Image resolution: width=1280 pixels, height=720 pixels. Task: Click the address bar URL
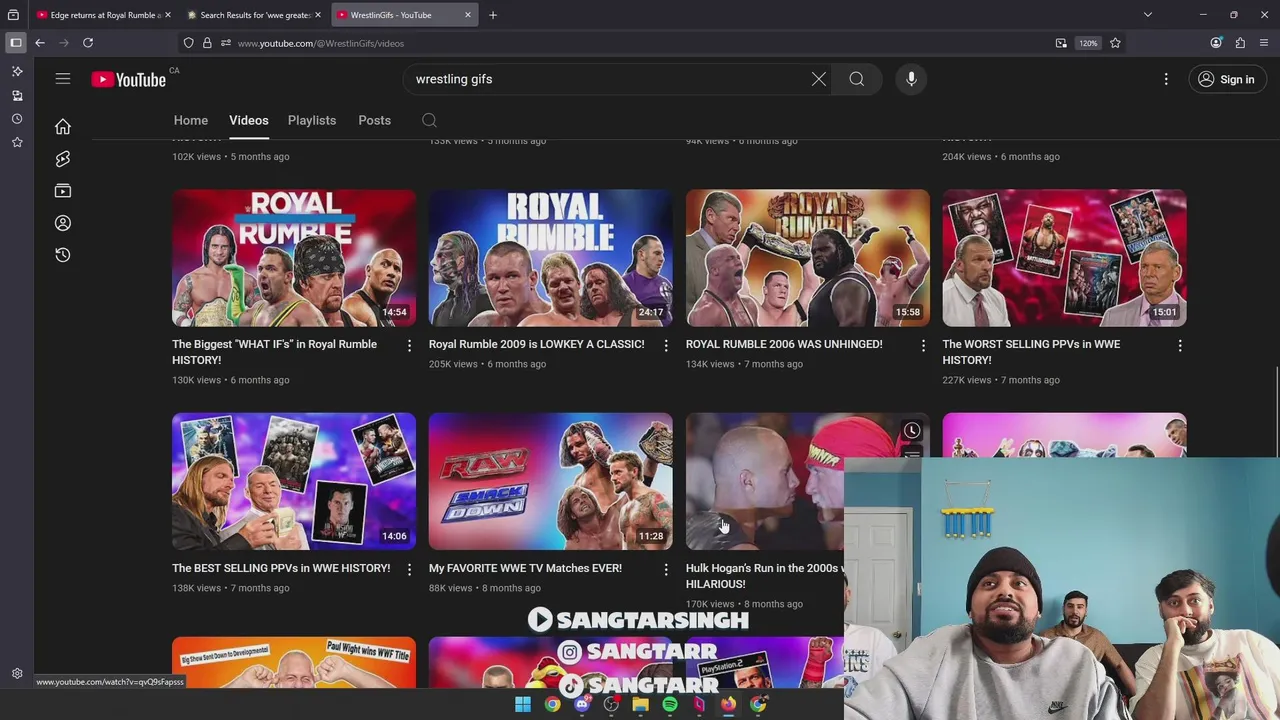[321, 43]
